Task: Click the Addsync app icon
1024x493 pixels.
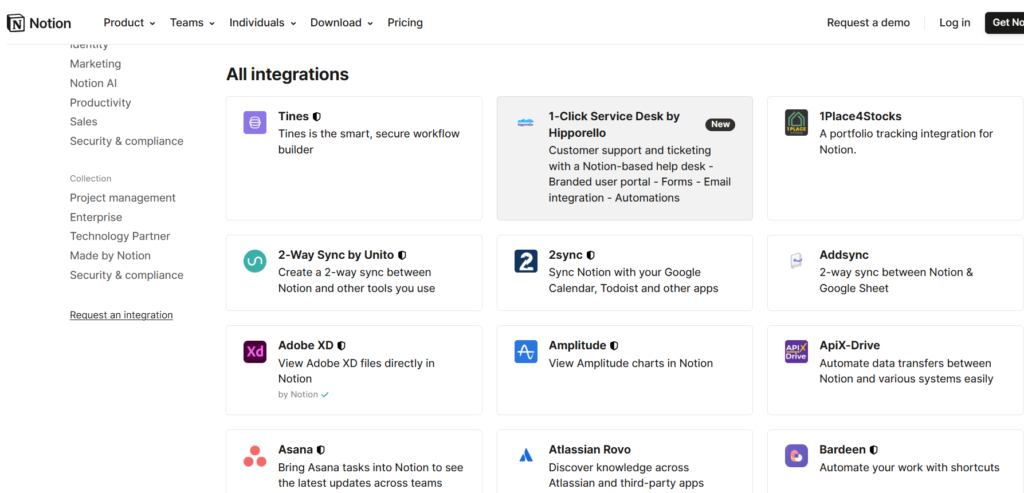Action: point(796,261)
